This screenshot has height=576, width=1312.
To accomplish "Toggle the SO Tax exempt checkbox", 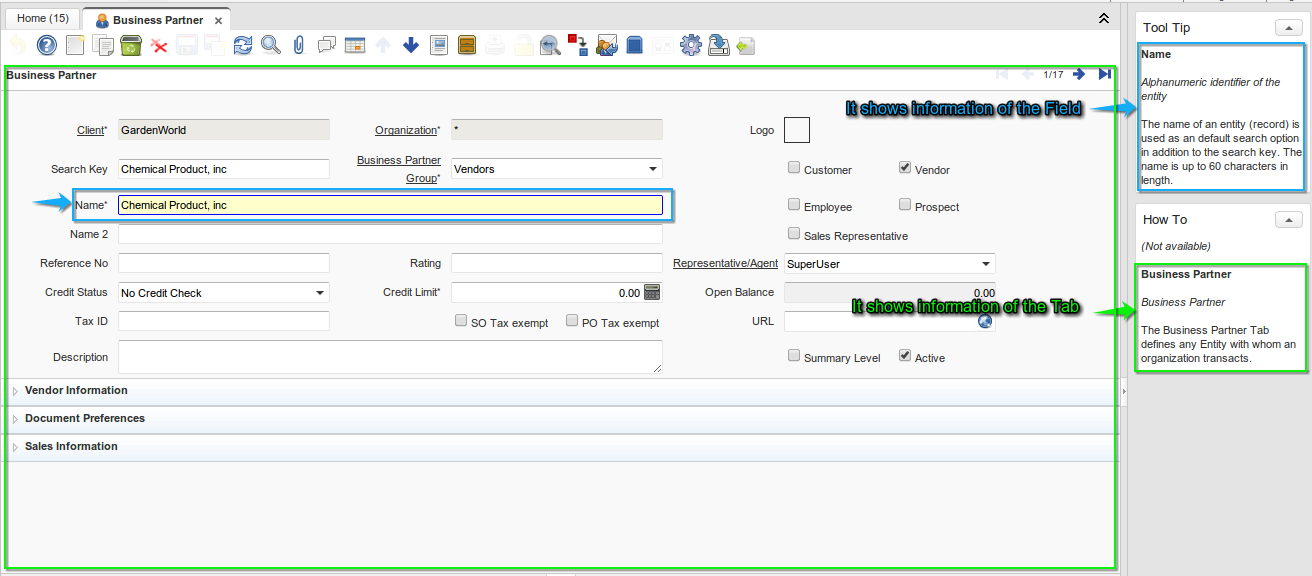I will tap(461, 320).
